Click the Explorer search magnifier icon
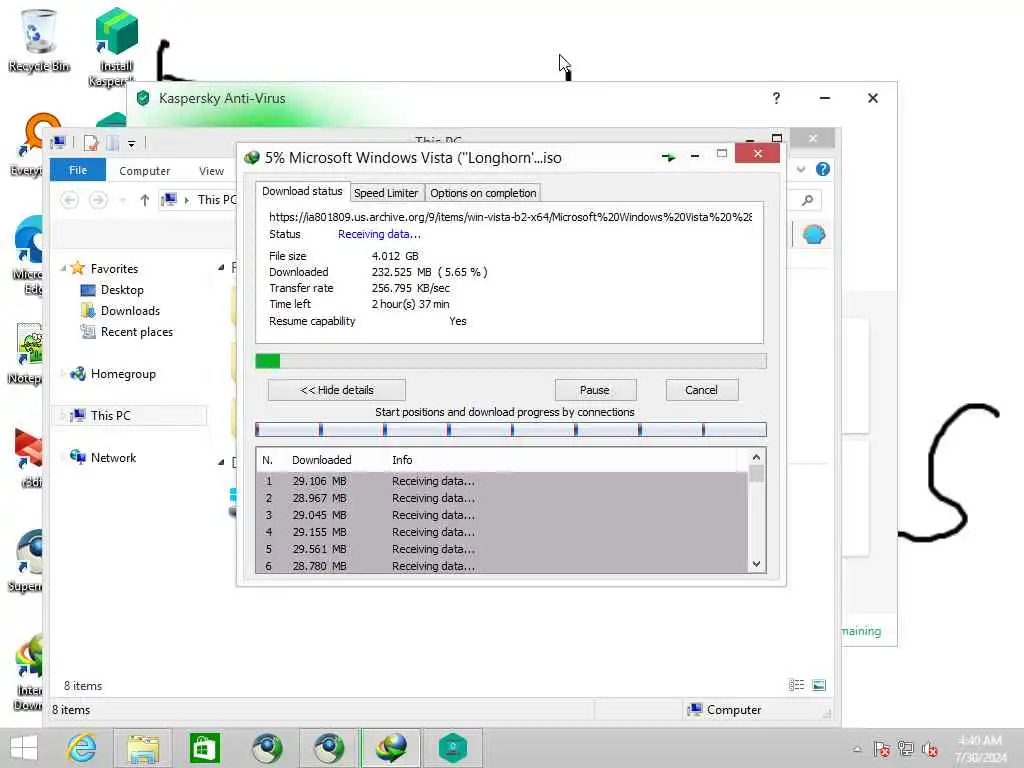Image resolution: width=1024 pixels, height=768 pixels. click(808, 200)
